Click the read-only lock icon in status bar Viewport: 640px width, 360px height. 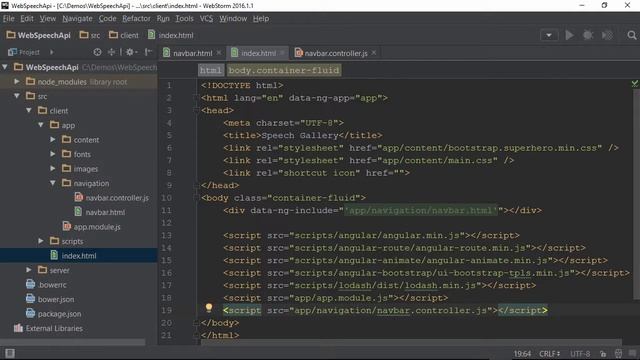pos(603,354)
